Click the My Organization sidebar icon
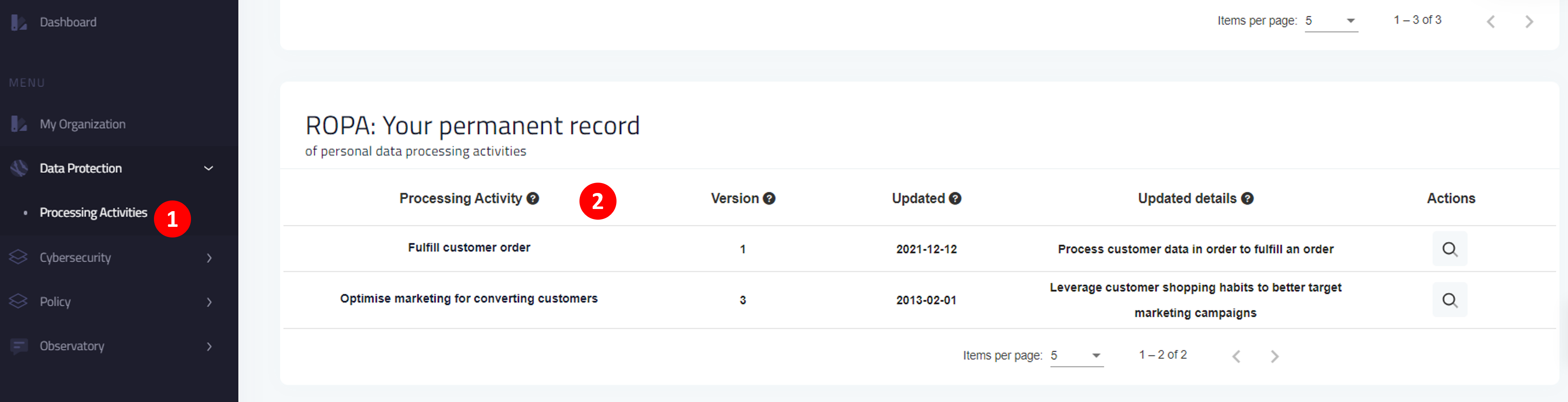The width and height of the screenshot is (1568, 402). coord(19,124)
